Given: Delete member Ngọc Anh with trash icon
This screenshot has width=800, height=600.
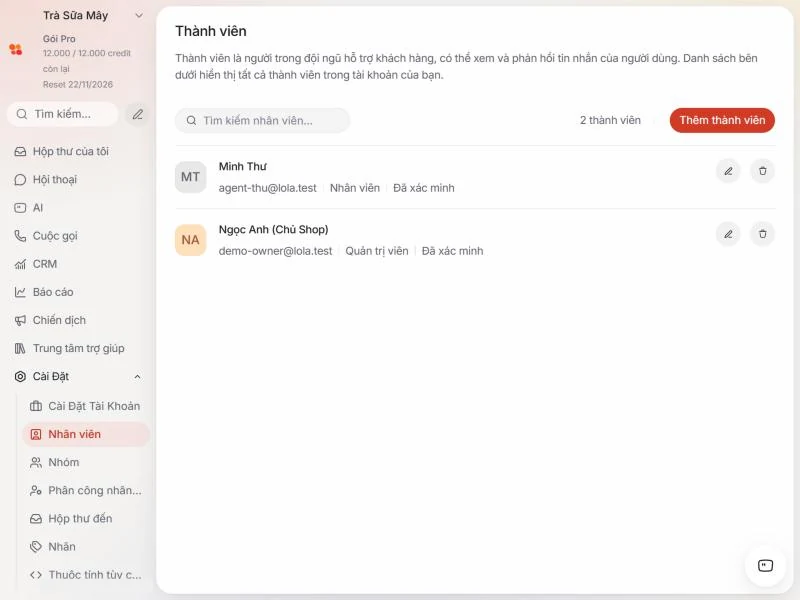Looking at the screenshot, I should coord(762,234).
